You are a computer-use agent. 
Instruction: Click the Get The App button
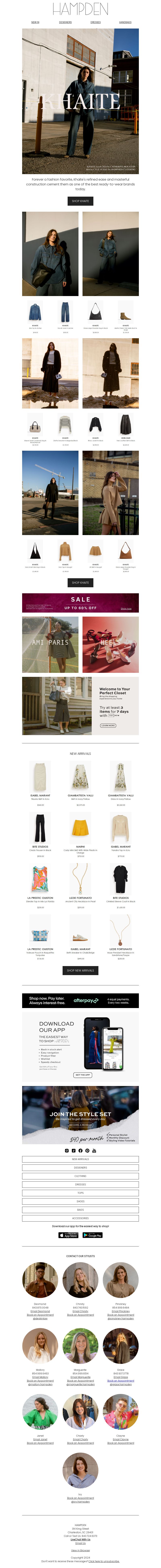pos(83,1075)
